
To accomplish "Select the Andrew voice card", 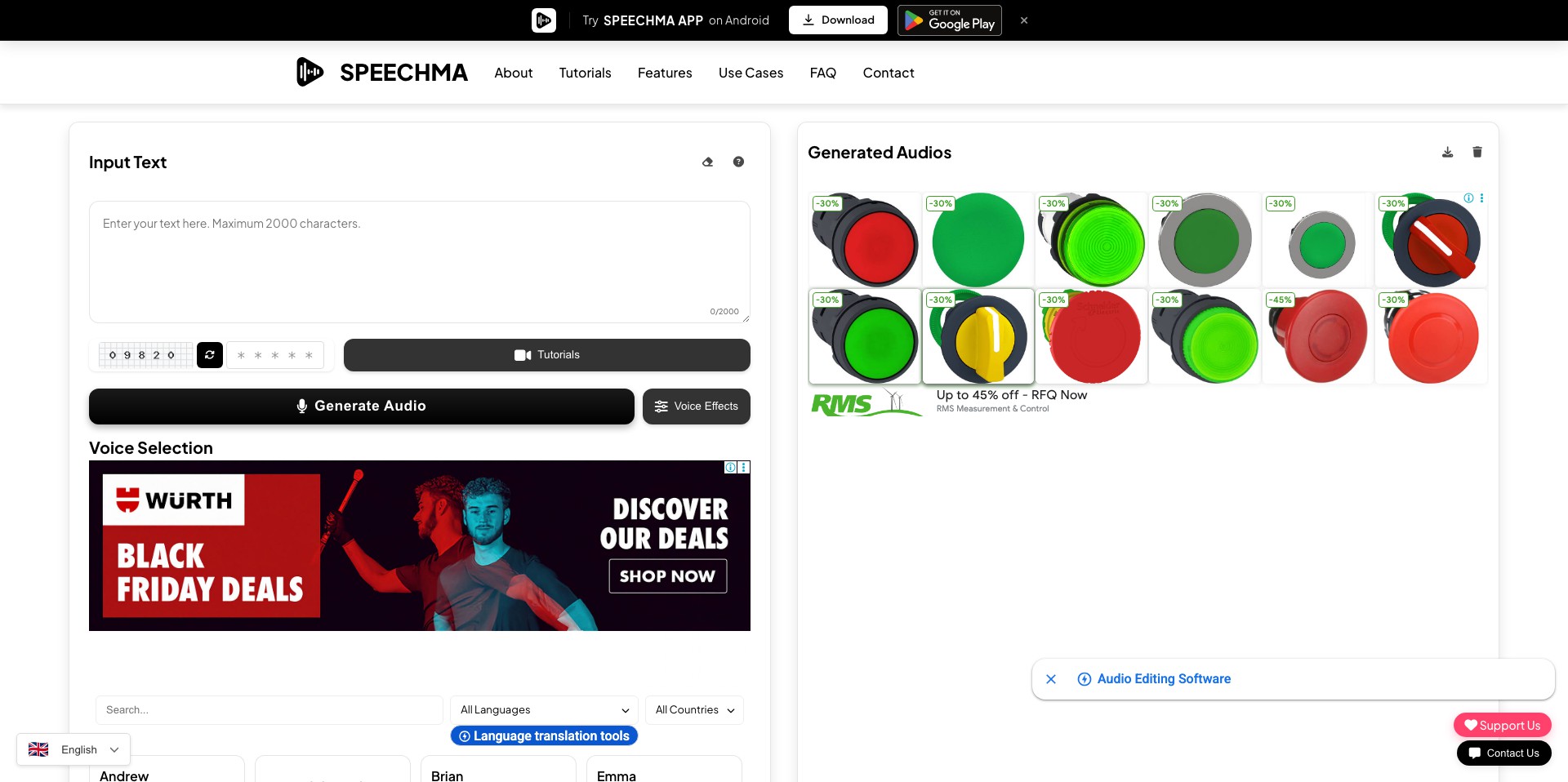I will point(167,769).
